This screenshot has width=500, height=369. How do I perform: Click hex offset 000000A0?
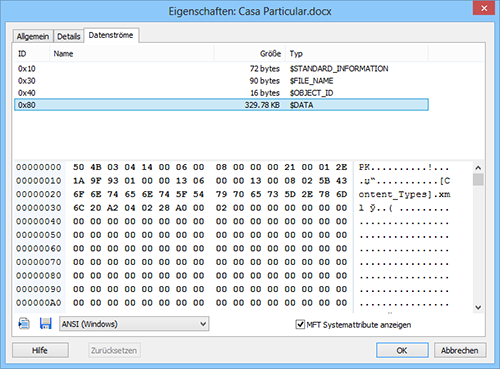(39, 303)
